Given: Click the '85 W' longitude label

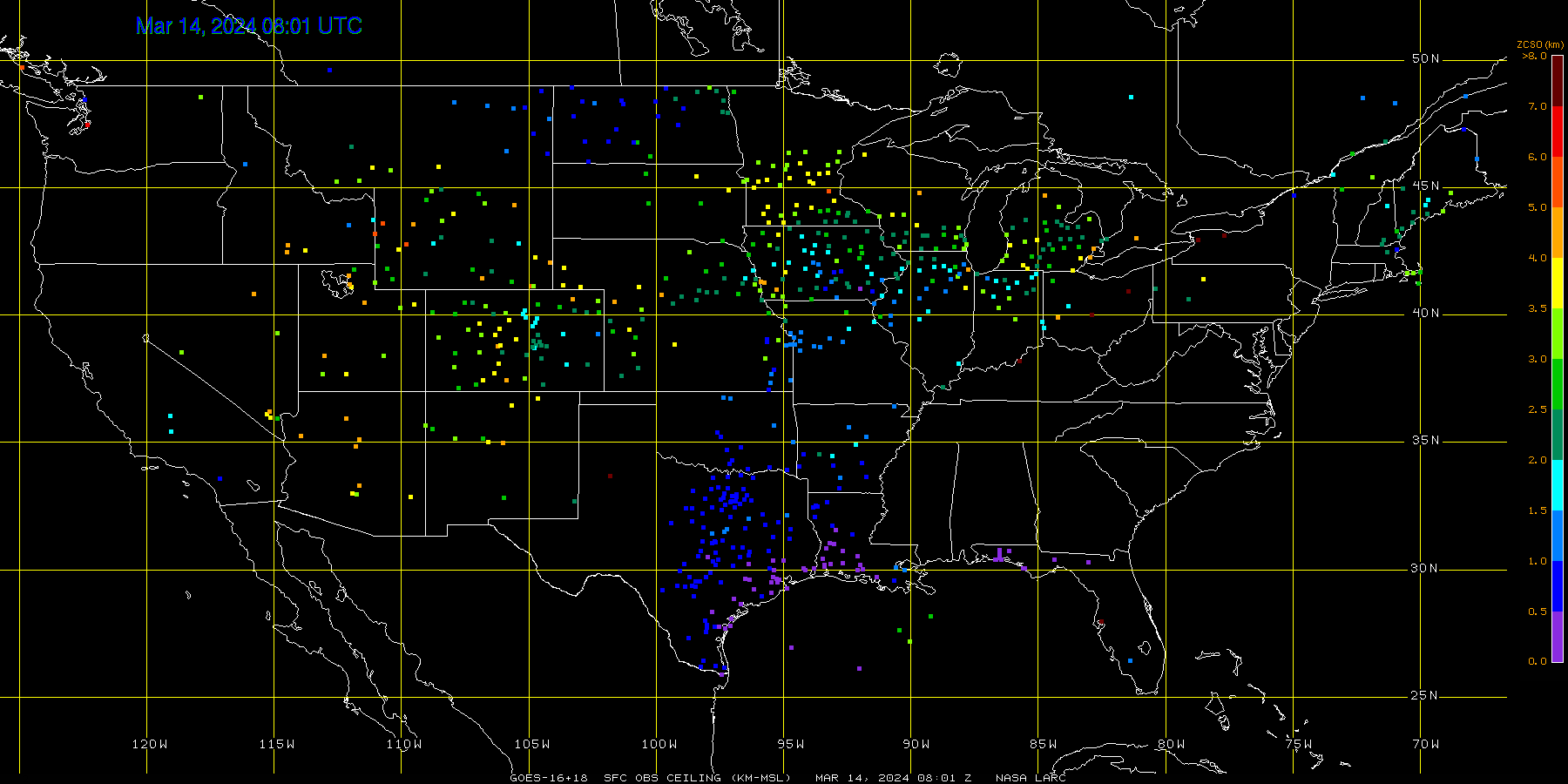Looking at the screenshot, I should pyautogui.click(x=1044, y=744).
